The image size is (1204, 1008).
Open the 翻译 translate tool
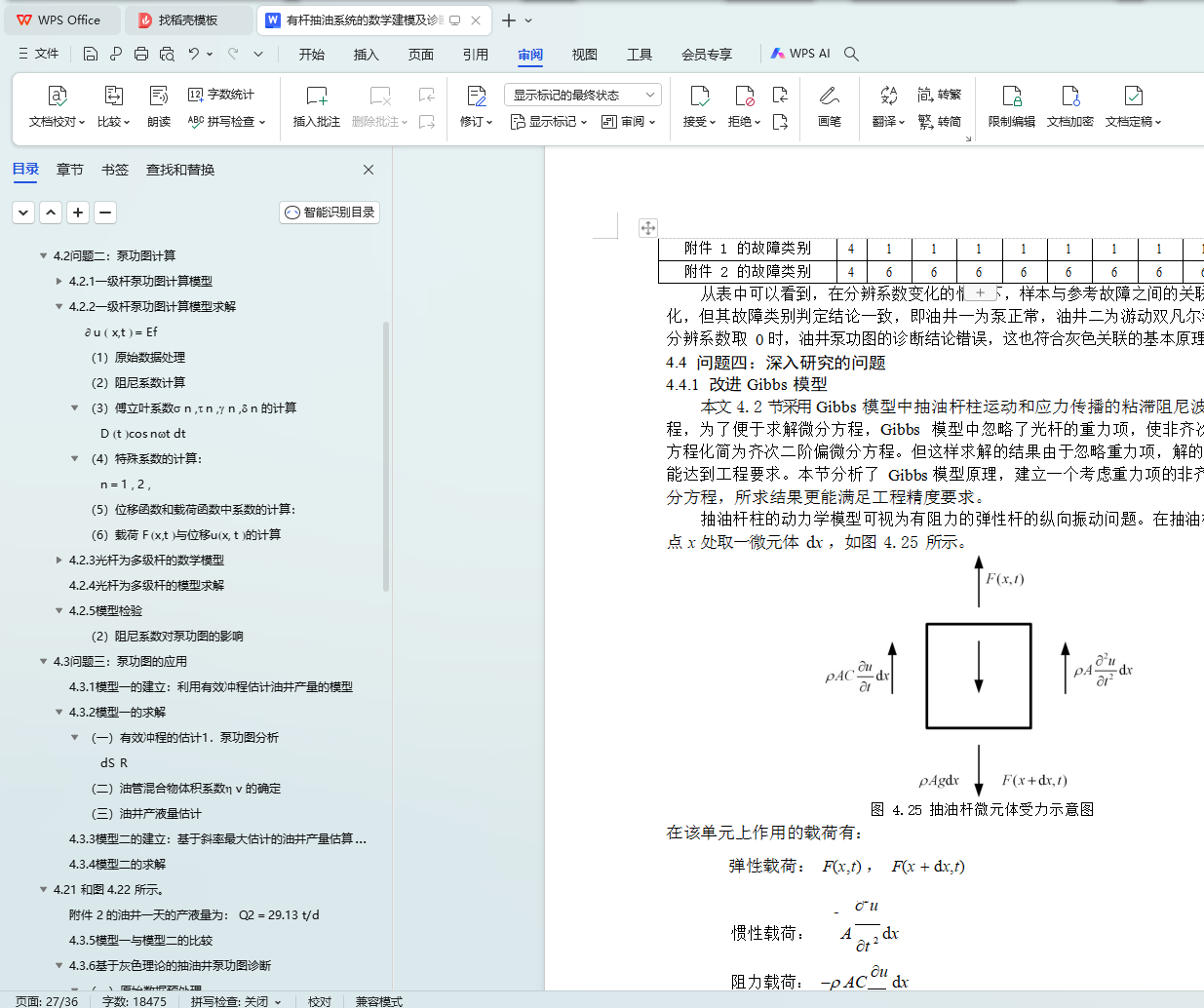tap(888, 106)
